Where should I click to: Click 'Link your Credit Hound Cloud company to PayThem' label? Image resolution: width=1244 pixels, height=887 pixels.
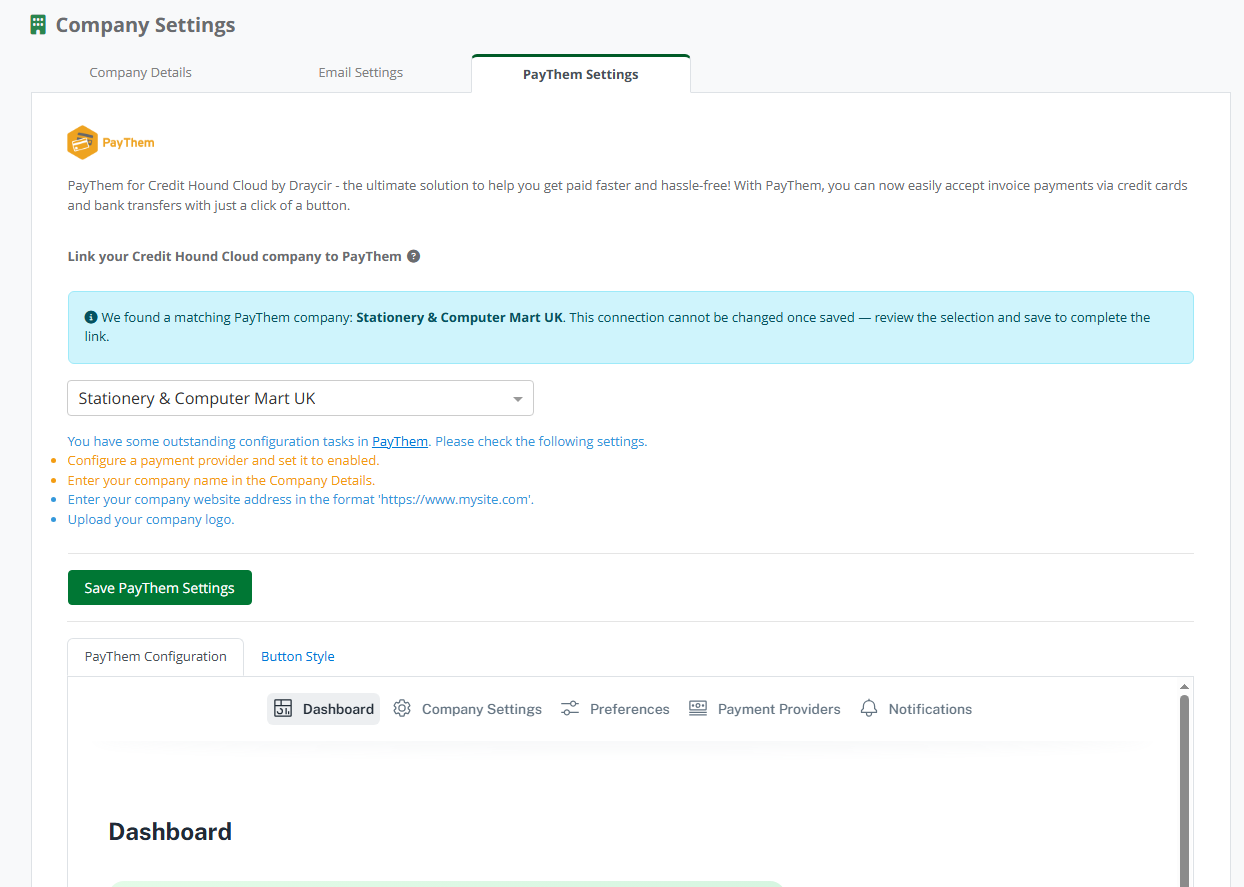pyautogui.click(x=234, y=256)
